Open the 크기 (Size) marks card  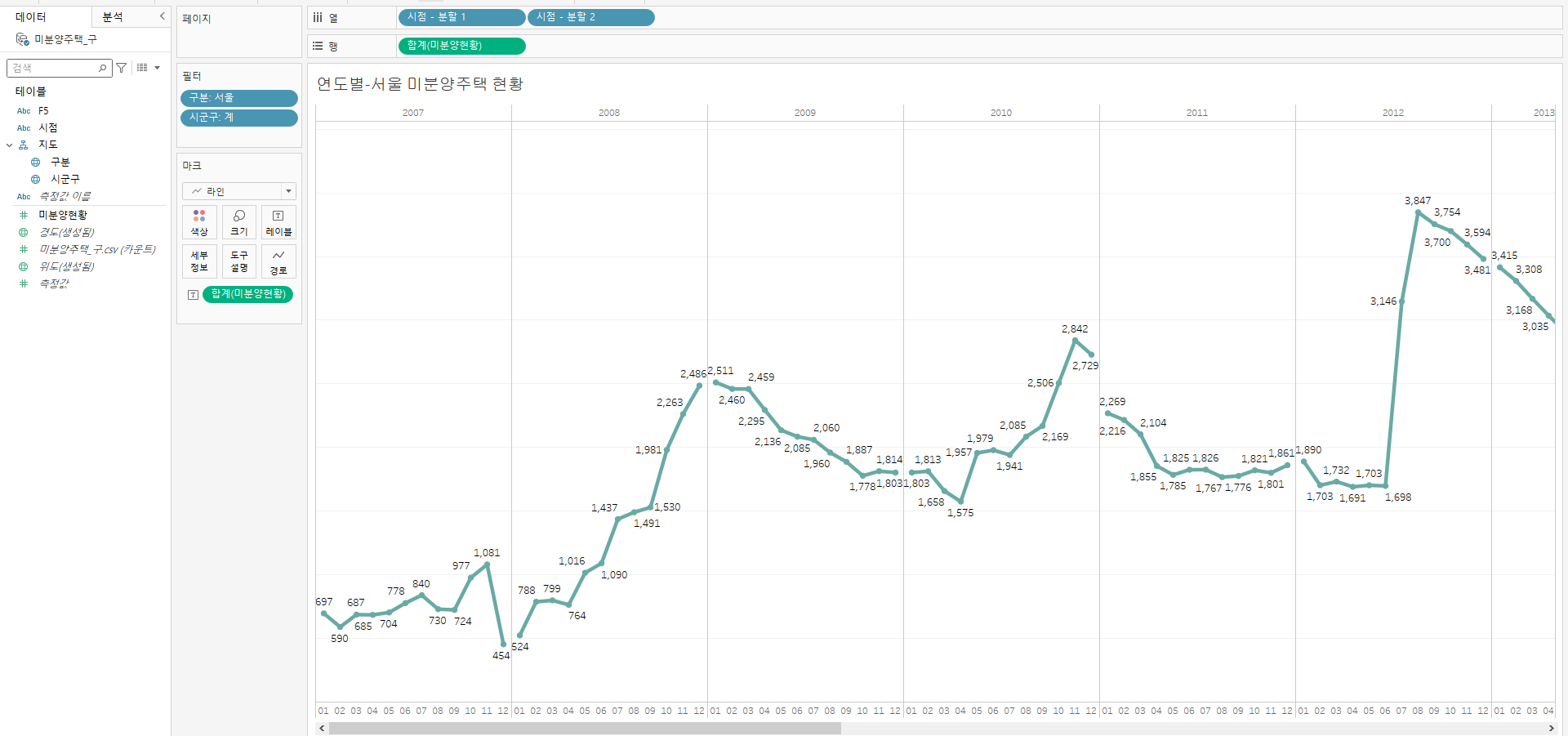(x=239, y=222)
